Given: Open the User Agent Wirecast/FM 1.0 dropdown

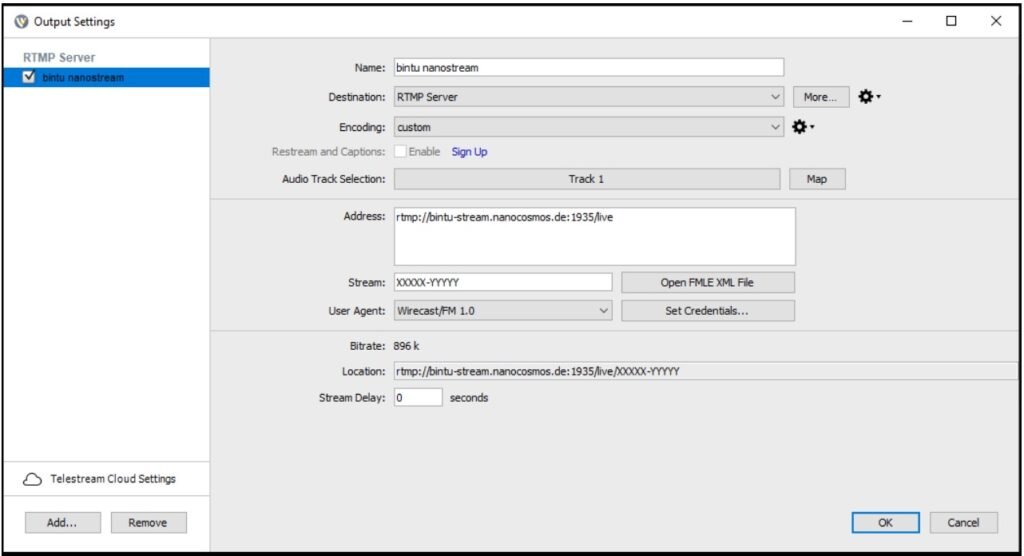Looking at the screenshot, I should (503, 311).
